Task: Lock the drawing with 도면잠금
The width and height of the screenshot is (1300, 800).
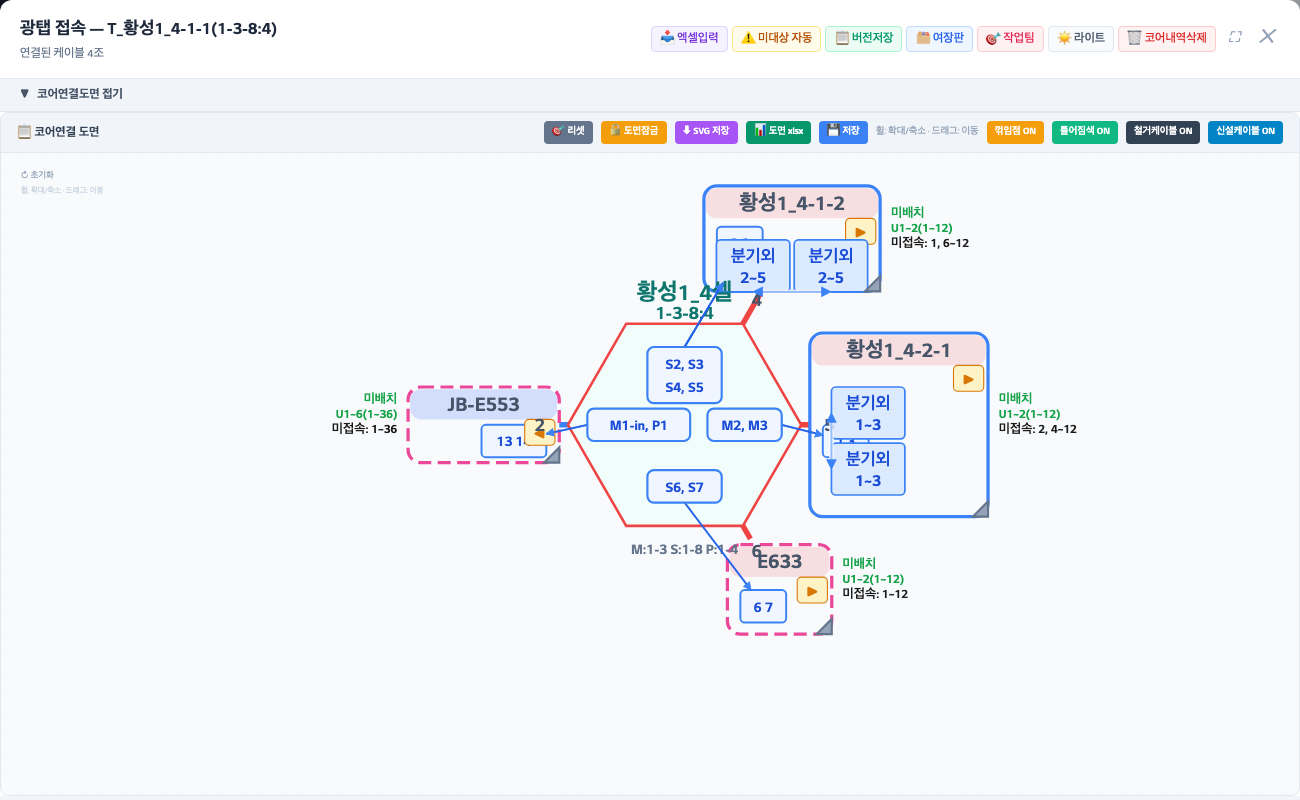Action: coord(634,131)
